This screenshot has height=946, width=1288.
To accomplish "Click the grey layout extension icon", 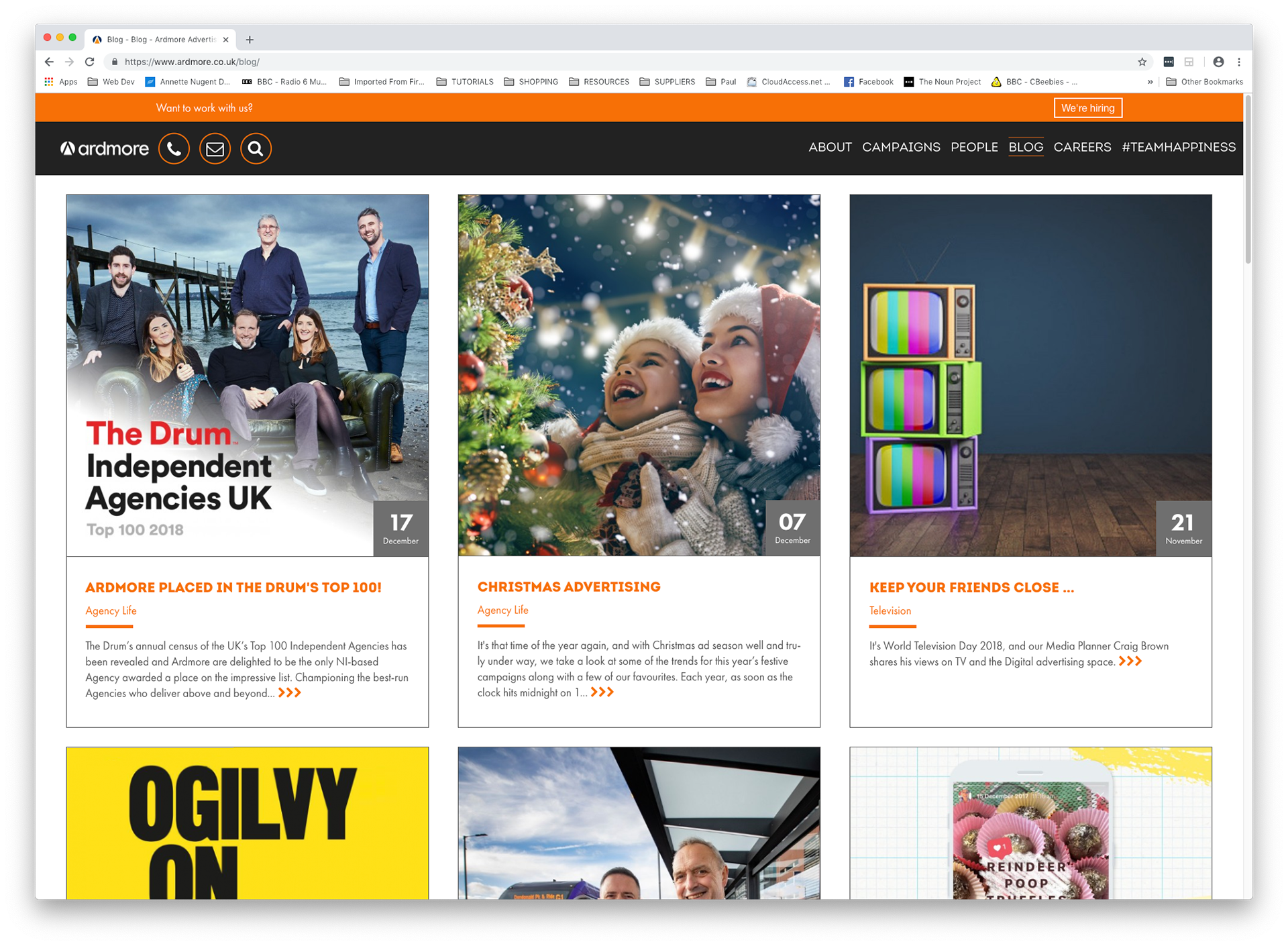I will [x=1189, y=62].
